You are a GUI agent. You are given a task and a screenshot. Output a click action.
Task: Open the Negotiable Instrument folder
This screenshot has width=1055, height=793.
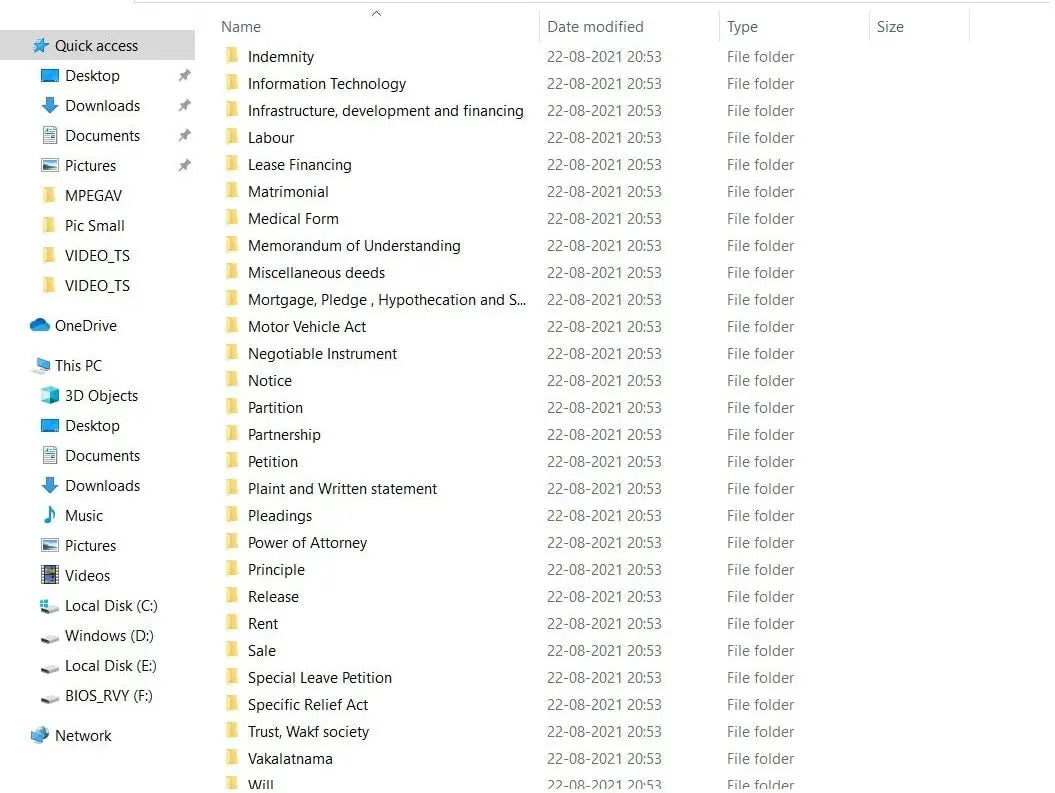pos(321,353)
